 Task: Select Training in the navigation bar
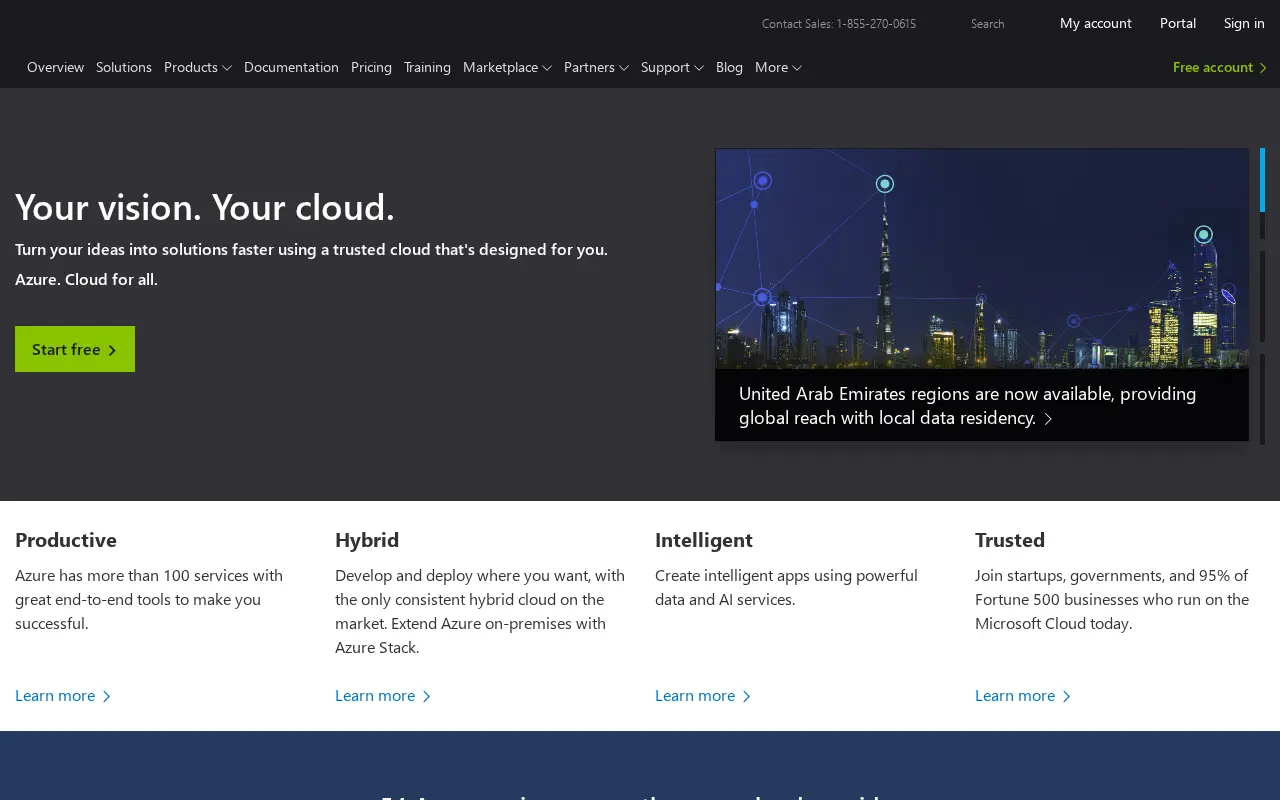pyautogui.click(x=427, y=67)
